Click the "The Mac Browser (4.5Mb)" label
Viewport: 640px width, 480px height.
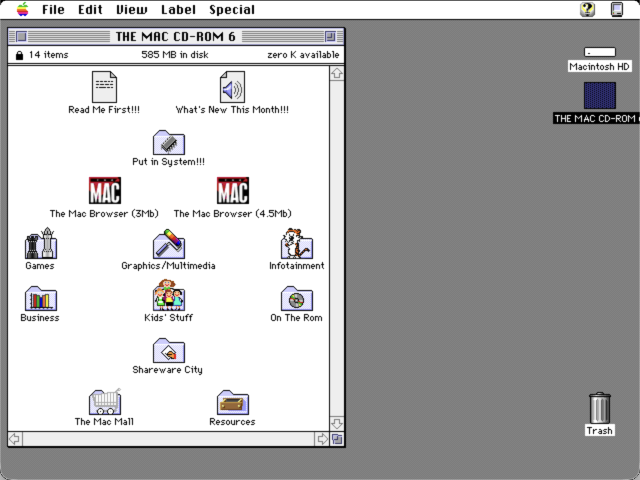[x=233, y=213]
